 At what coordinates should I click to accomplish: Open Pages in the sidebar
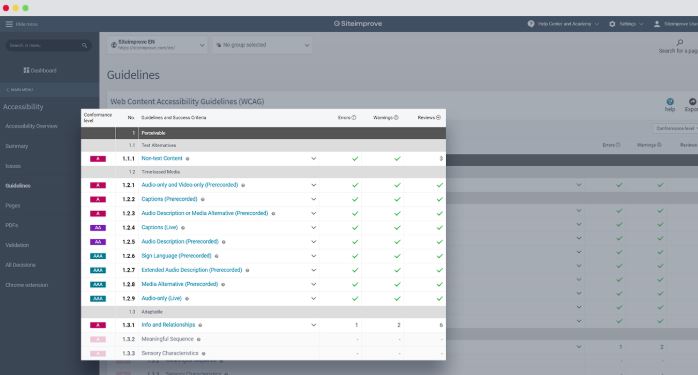point(12,206)
